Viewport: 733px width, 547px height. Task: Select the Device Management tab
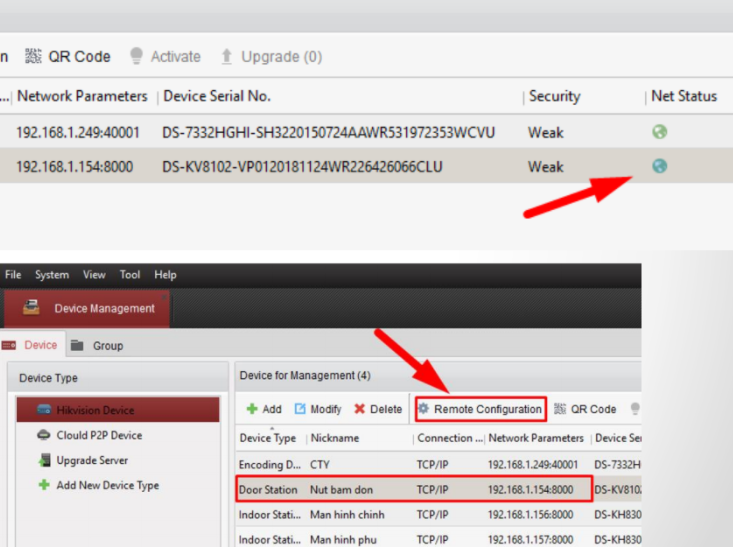104,308
